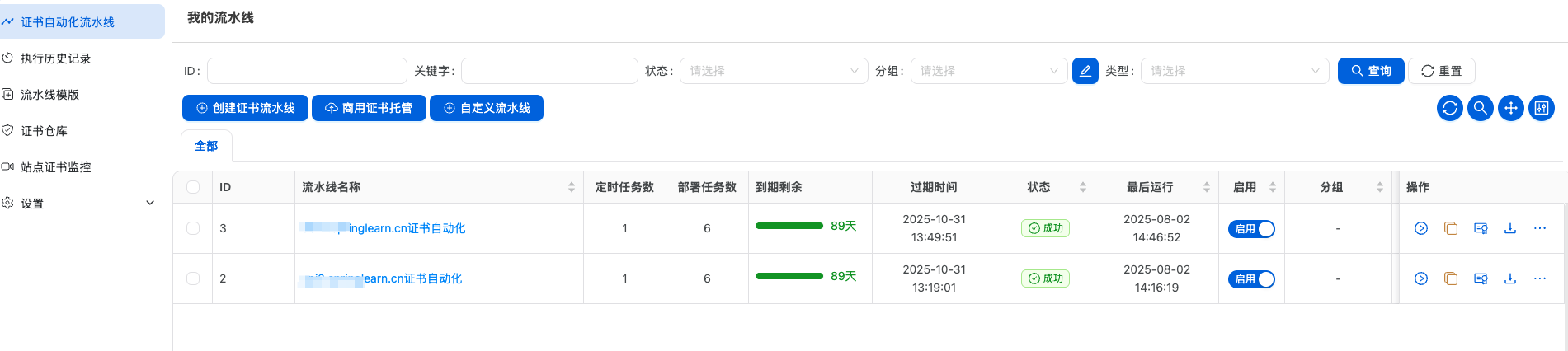This screenshot has height=351, width=1568.
Task: Tick the checkbox for pipeline ID 2
Action: [x=193, y=278]
